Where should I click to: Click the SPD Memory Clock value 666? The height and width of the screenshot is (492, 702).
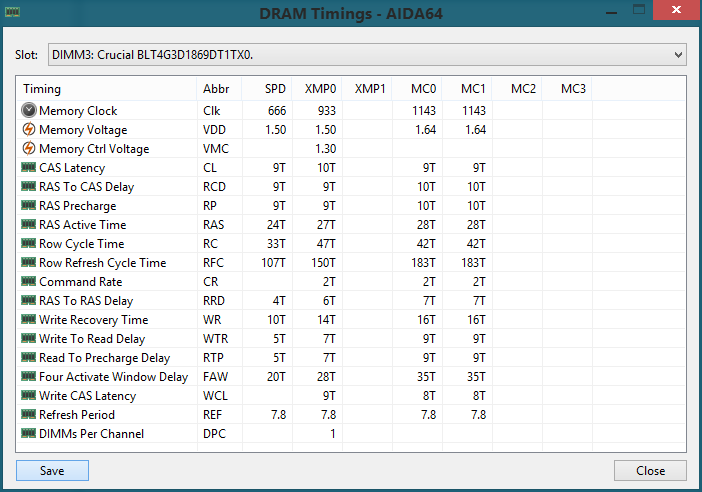[277, 111]
